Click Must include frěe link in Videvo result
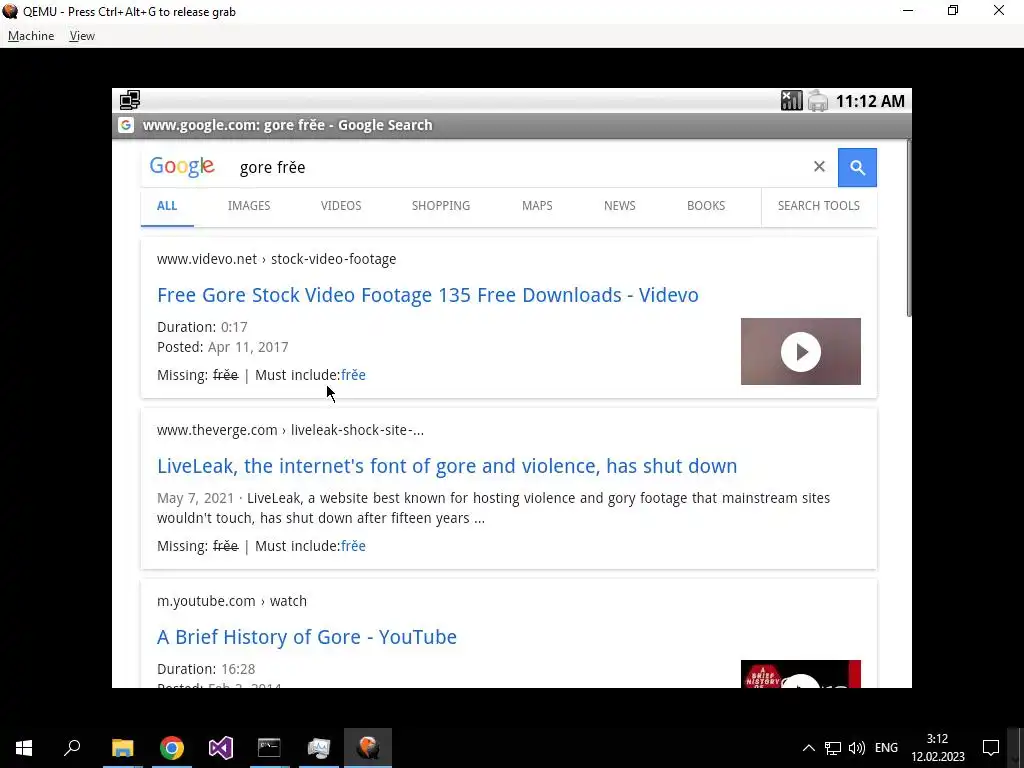Screen dimensions: 1024x768 353,375
